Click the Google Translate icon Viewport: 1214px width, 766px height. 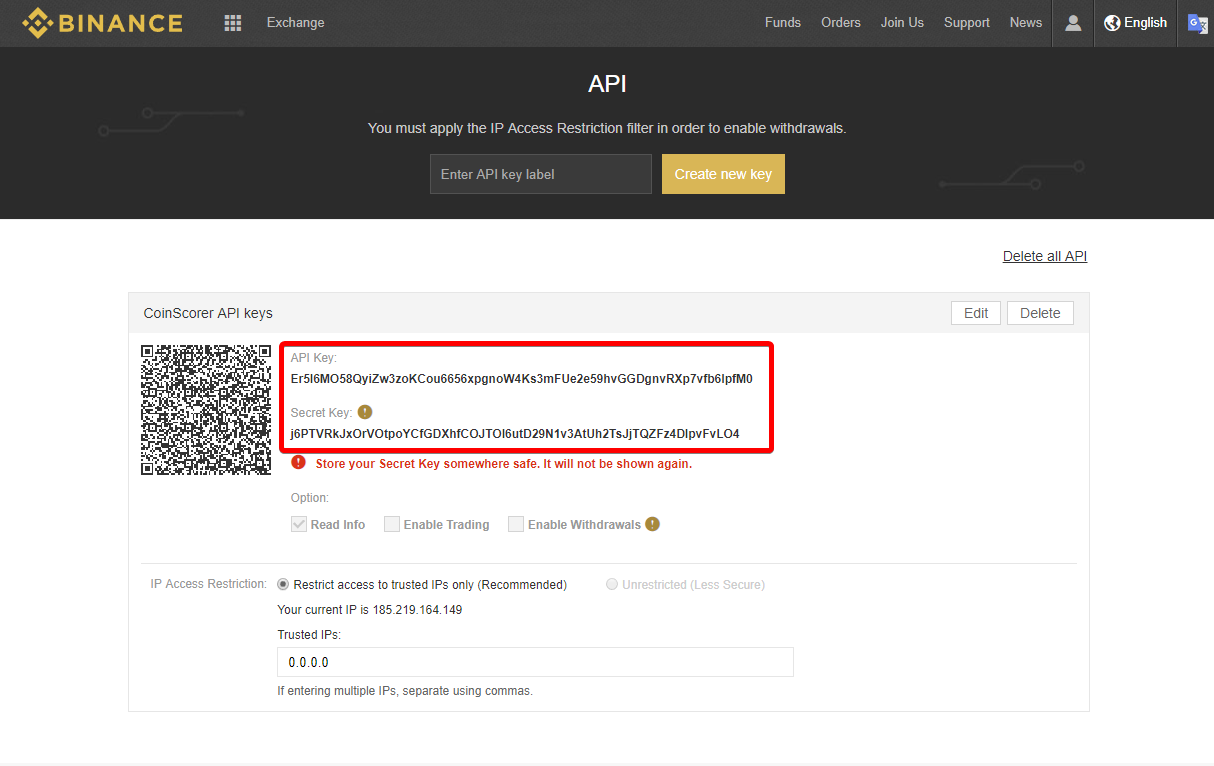(1197, 23)
